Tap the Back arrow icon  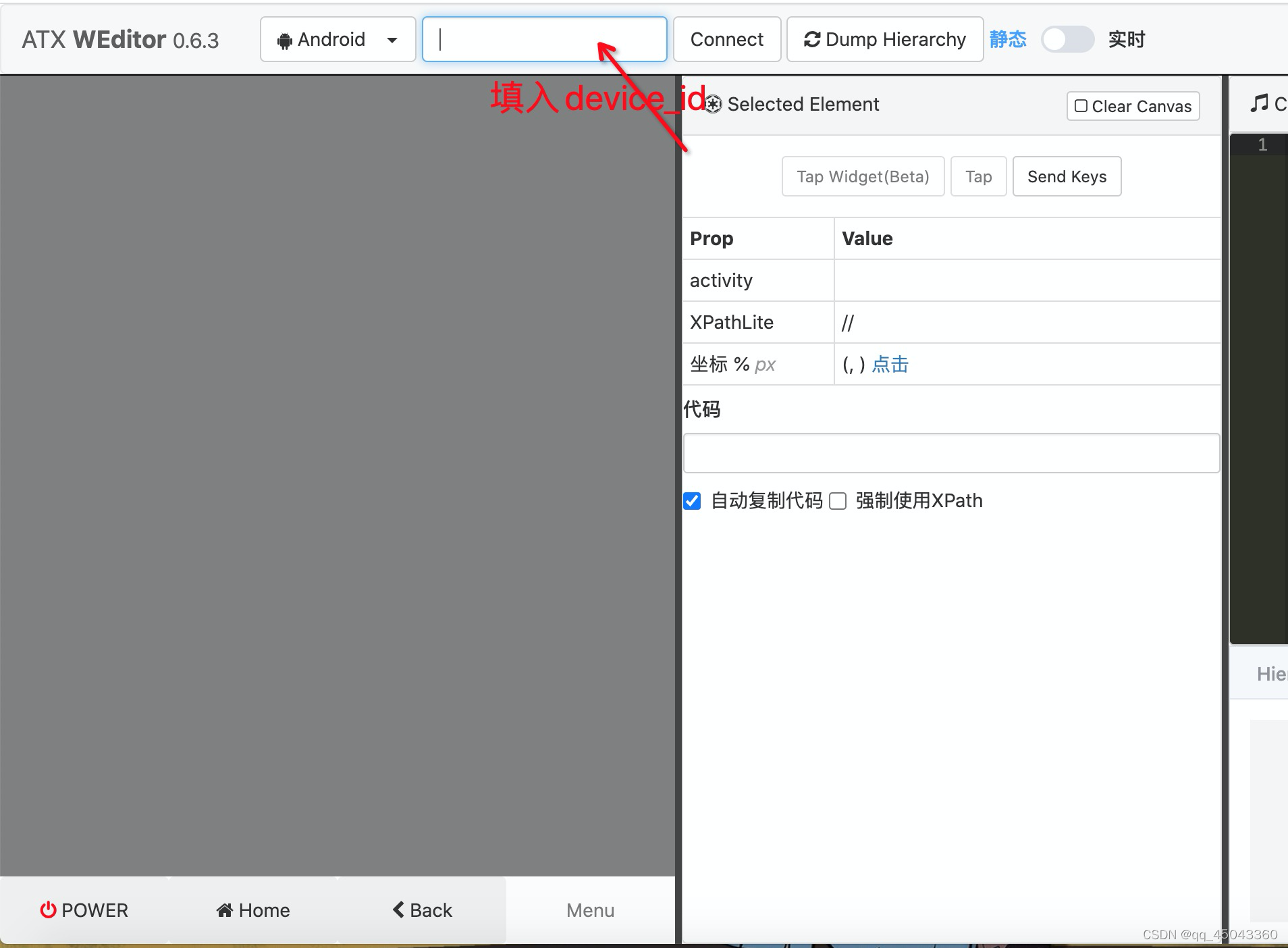pyautogui.click(x=398, y=910)
